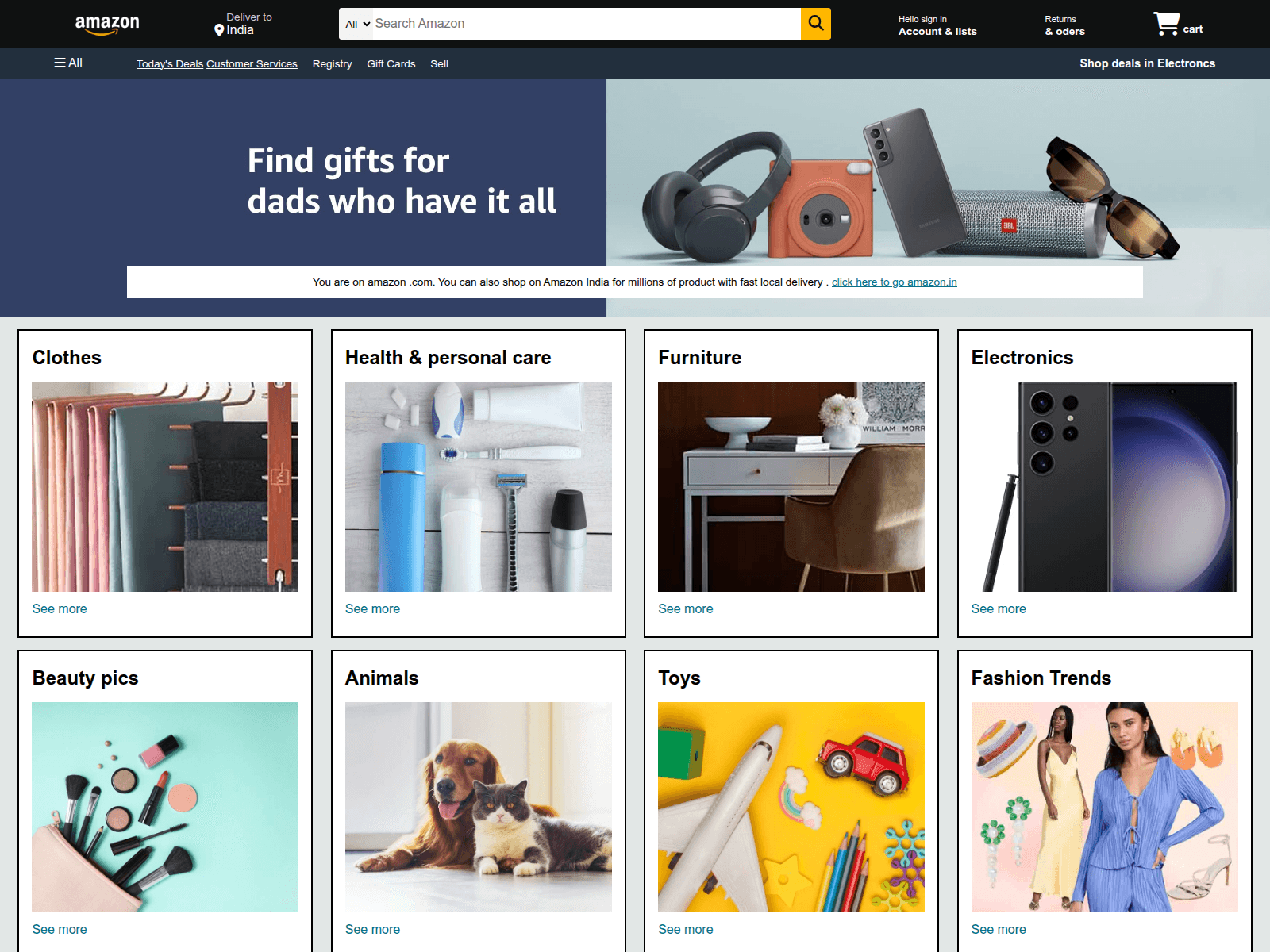Click inside the Search Amazon field
The width and height of the screenshot is (1270, 952).
coord(586,24)
